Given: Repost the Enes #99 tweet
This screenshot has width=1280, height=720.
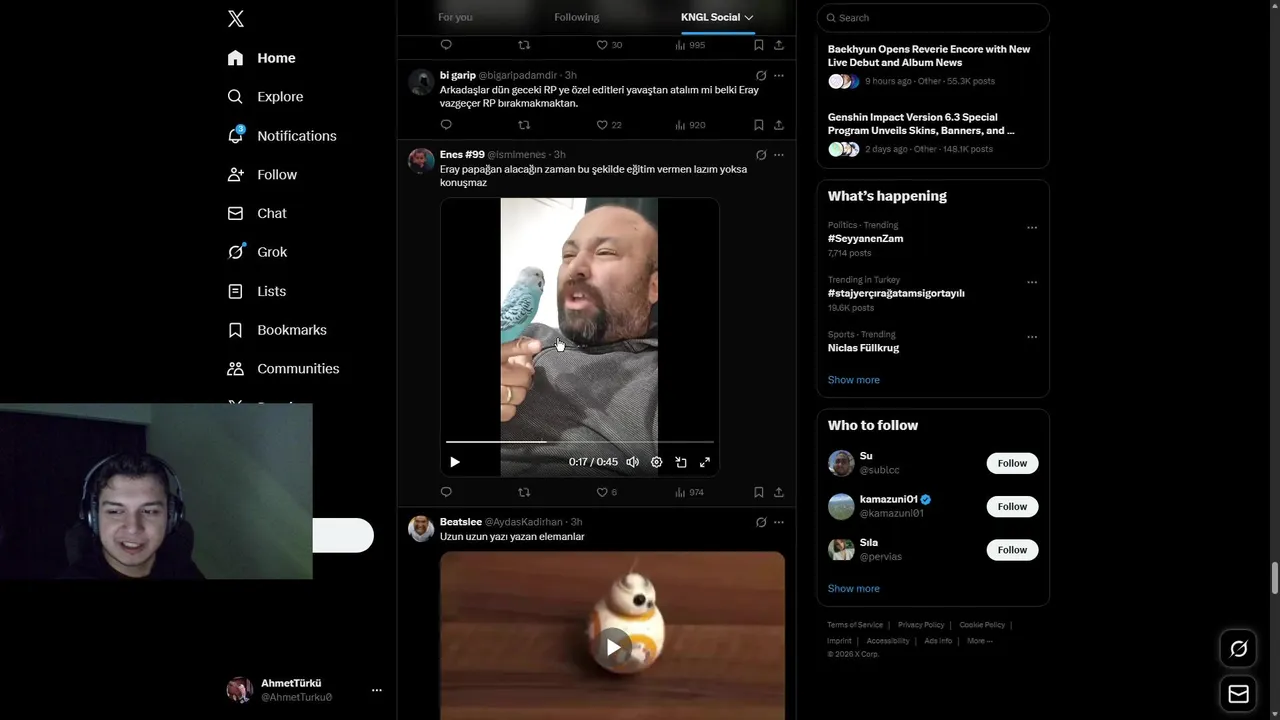Looking at the screenshot, I should click(x=524, y=492).
